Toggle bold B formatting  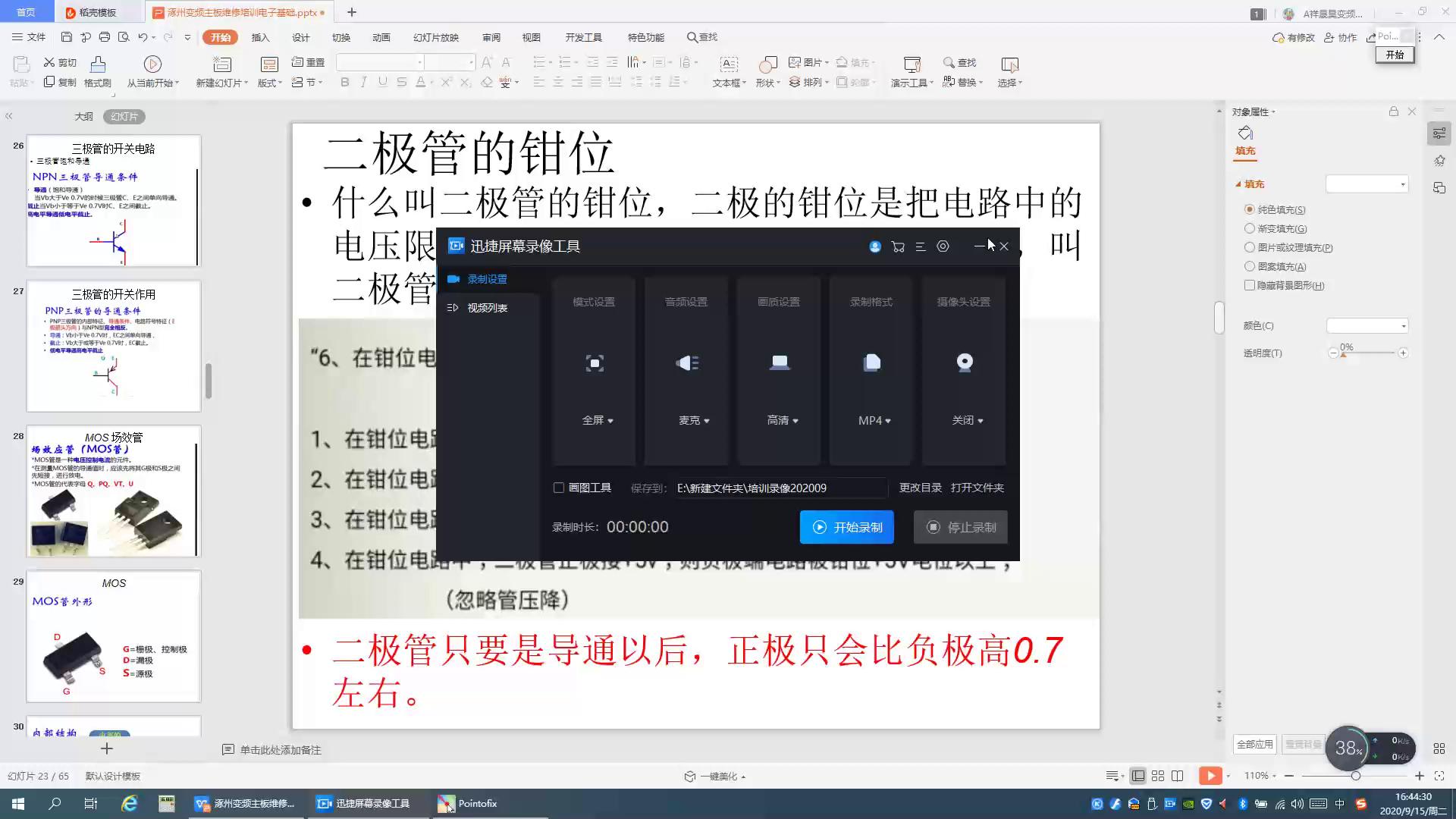345,82
